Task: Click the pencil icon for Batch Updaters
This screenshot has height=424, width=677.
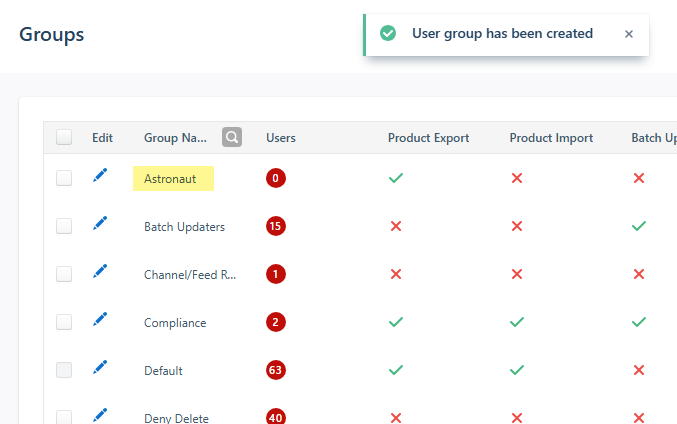Action: pyautogui.click(x=100, y=224)
